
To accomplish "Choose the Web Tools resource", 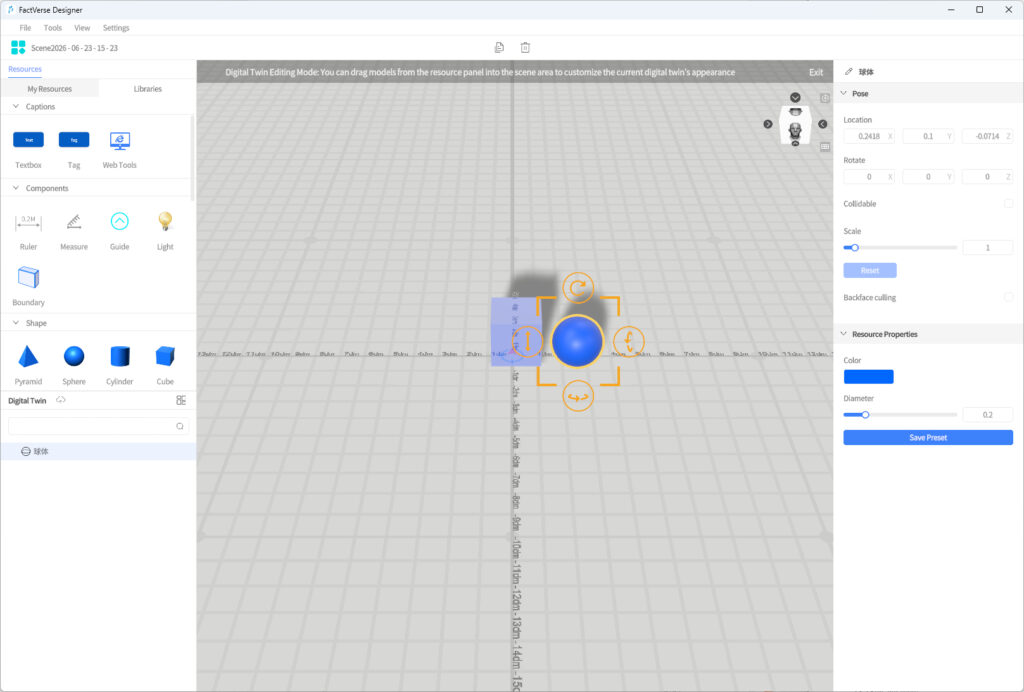I will point(120,140).
